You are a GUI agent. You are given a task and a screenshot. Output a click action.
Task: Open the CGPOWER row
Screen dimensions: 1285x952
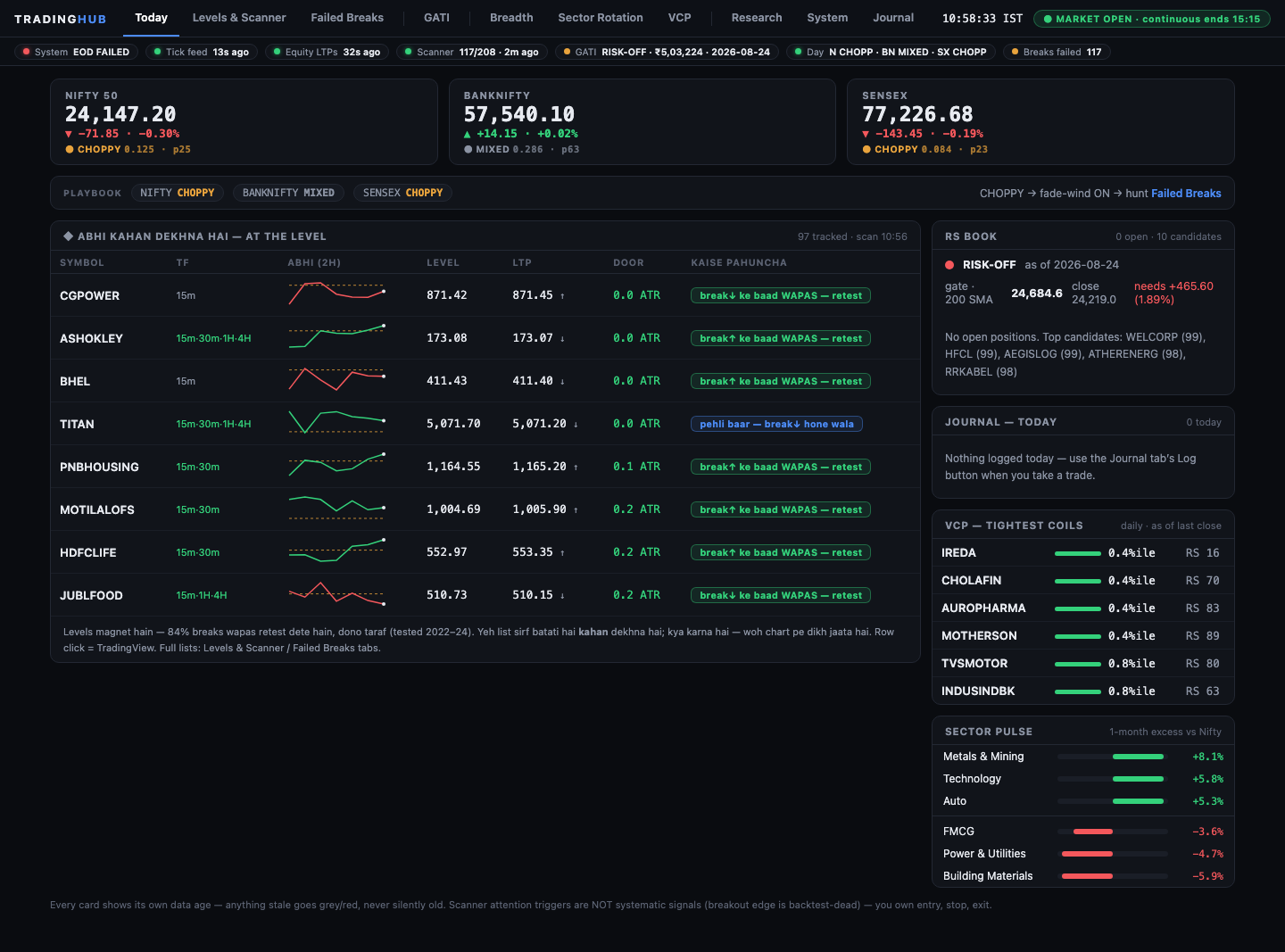[x=485, y=295]
